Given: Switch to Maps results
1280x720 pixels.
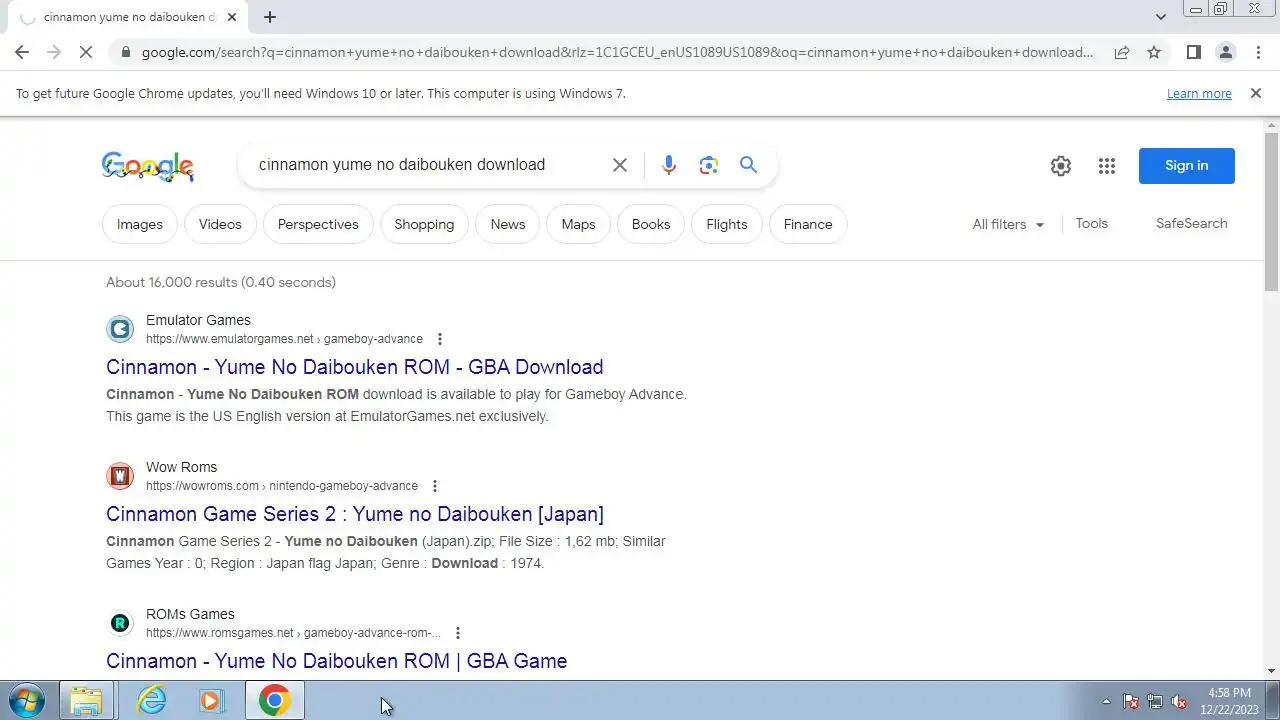Looking at the screenshot, I should [x=578, y=224].
